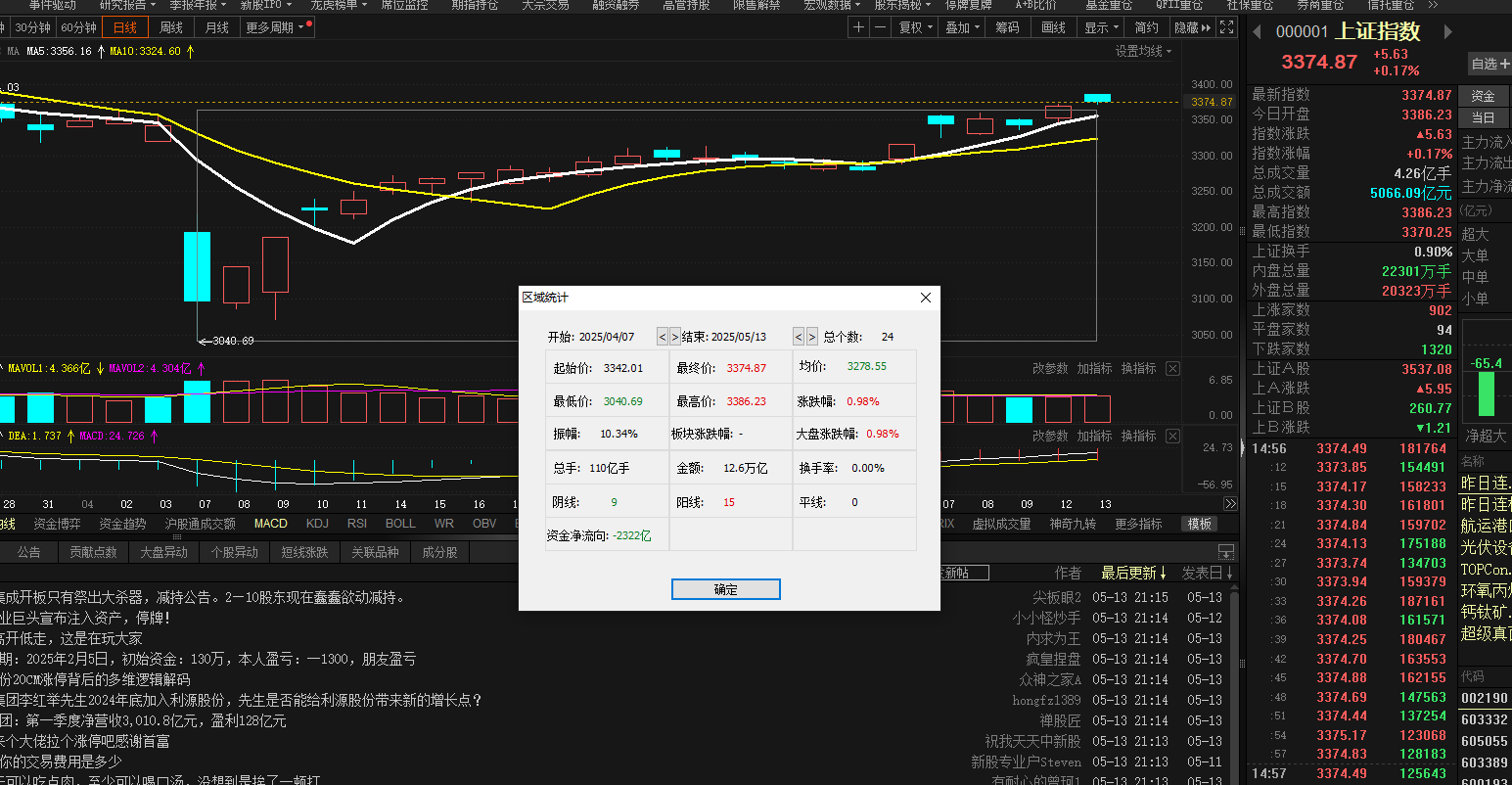Screen dimensions: 1512x785
Task: Click the 筹码 toolbar button
Action: pos(1007,27)
